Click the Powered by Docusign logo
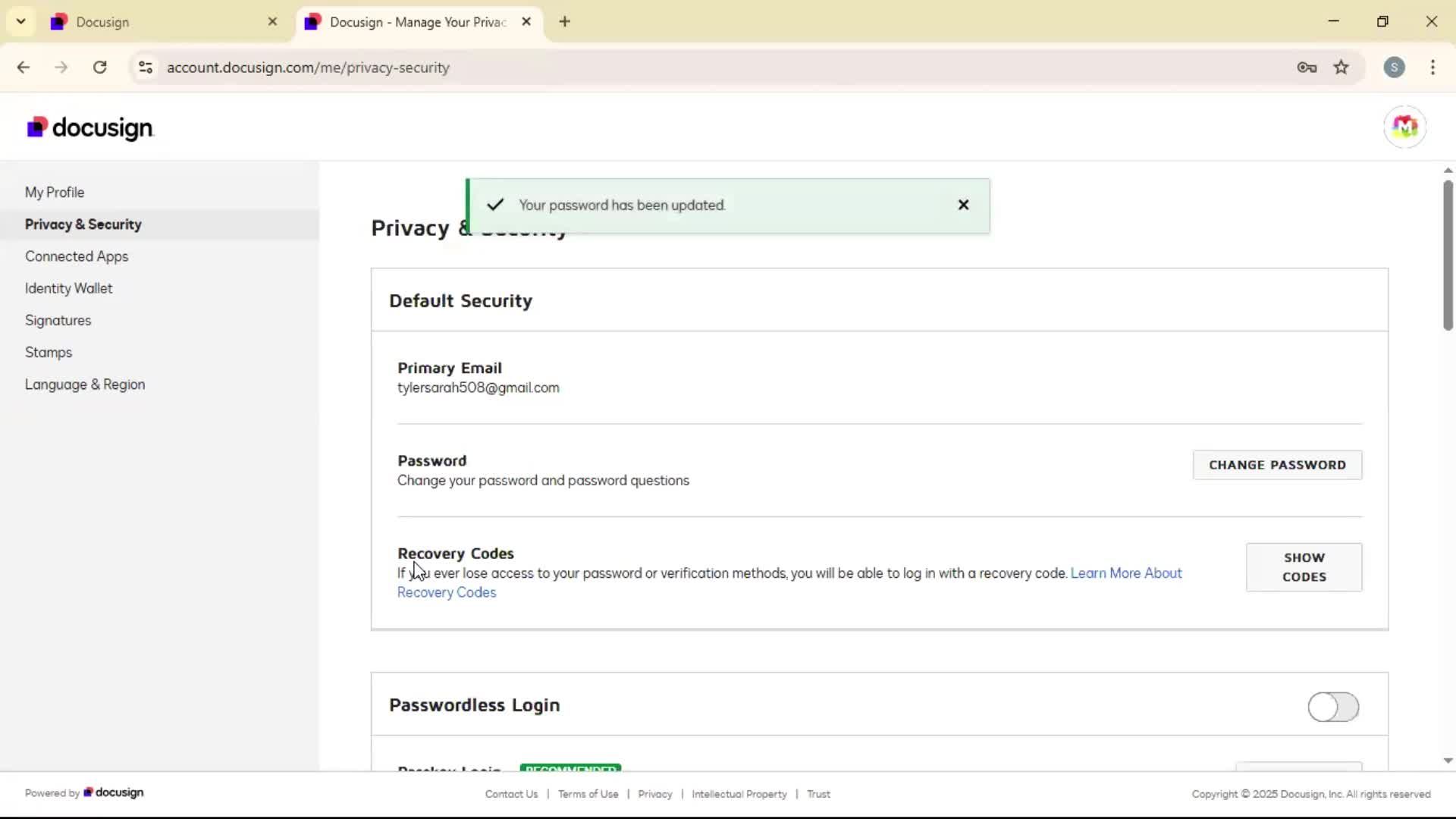The image size is (1456, 819). pyautogui.click(x=113, y=792)
